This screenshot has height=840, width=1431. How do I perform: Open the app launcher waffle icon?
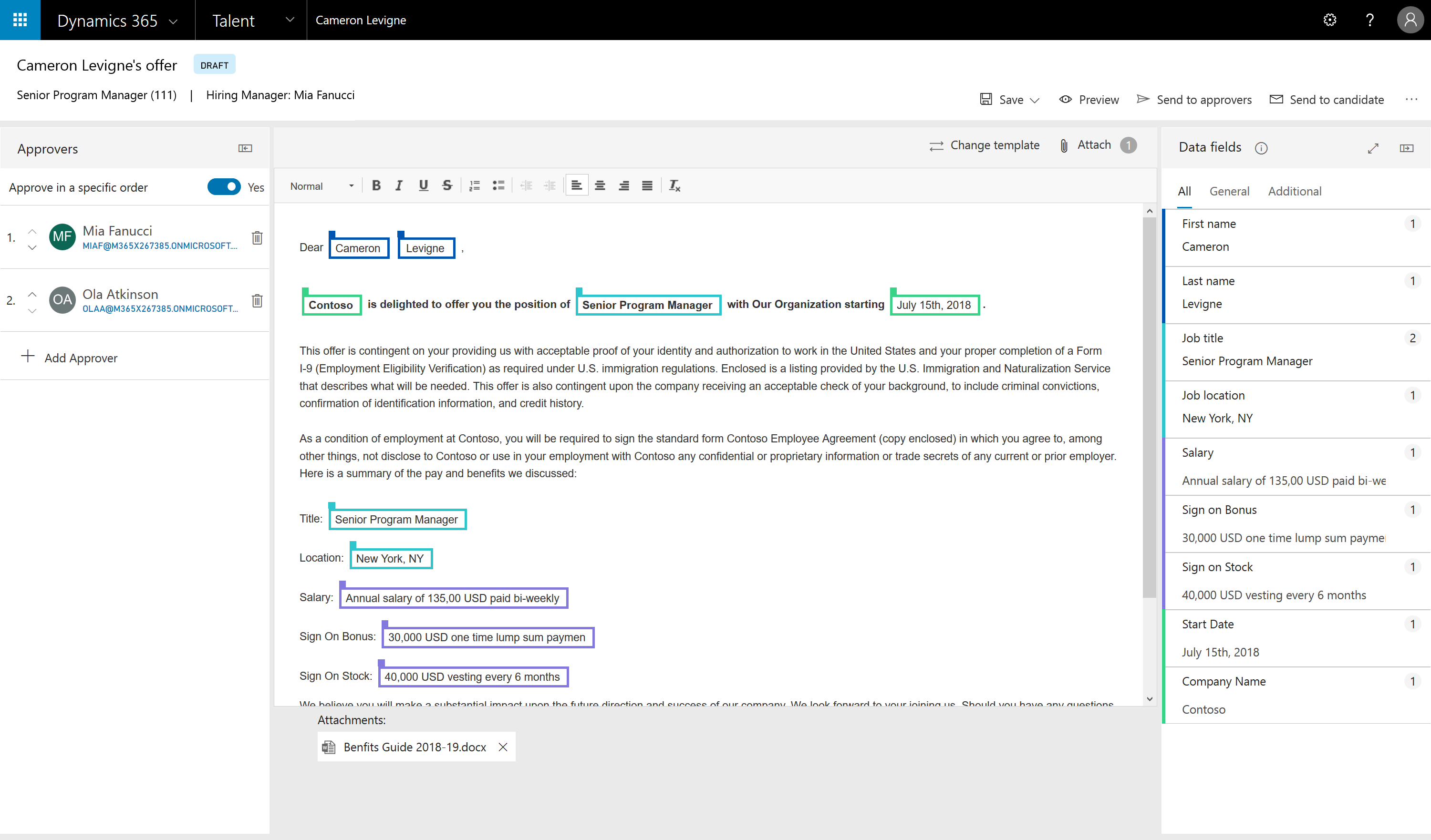(x=20, y=20)
